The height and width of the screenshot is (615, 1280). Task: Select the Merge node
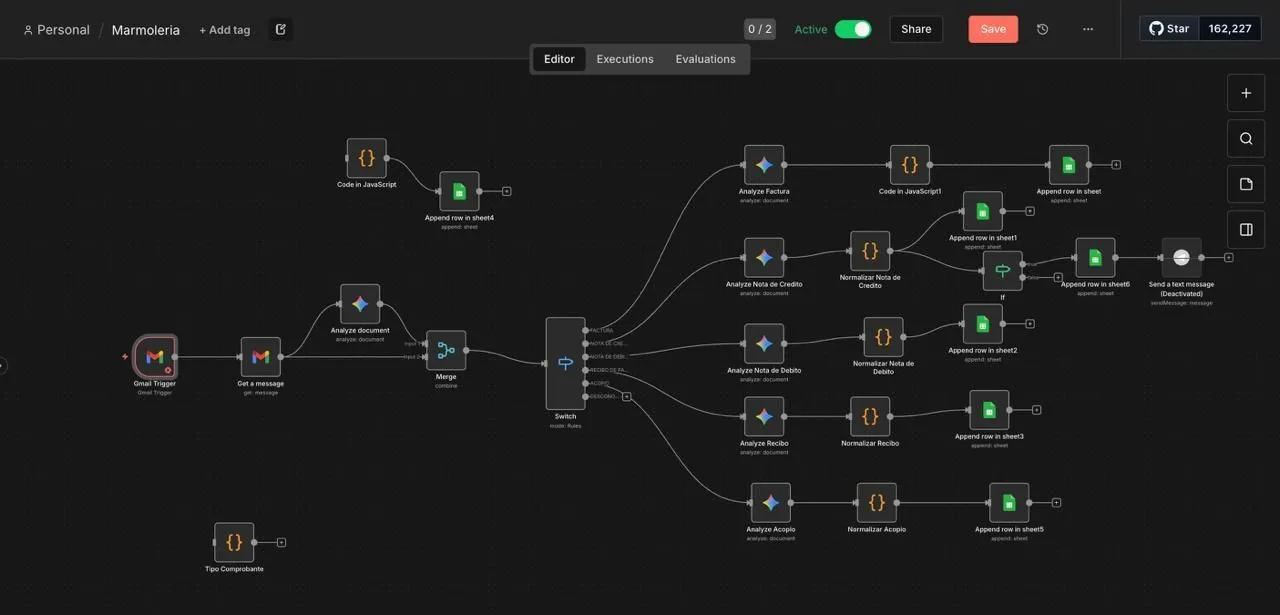coord(446,351)
